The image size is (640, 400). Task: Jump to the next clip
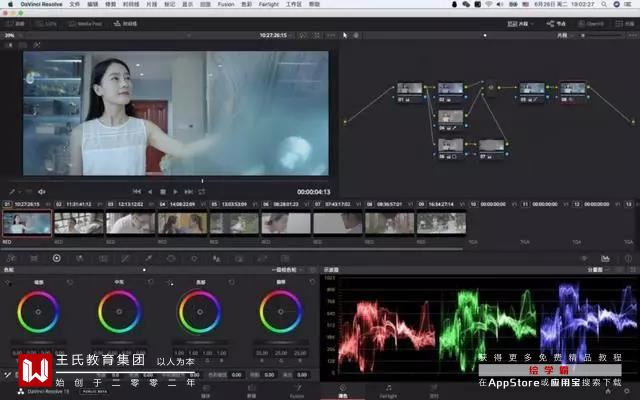click(188, 191)
